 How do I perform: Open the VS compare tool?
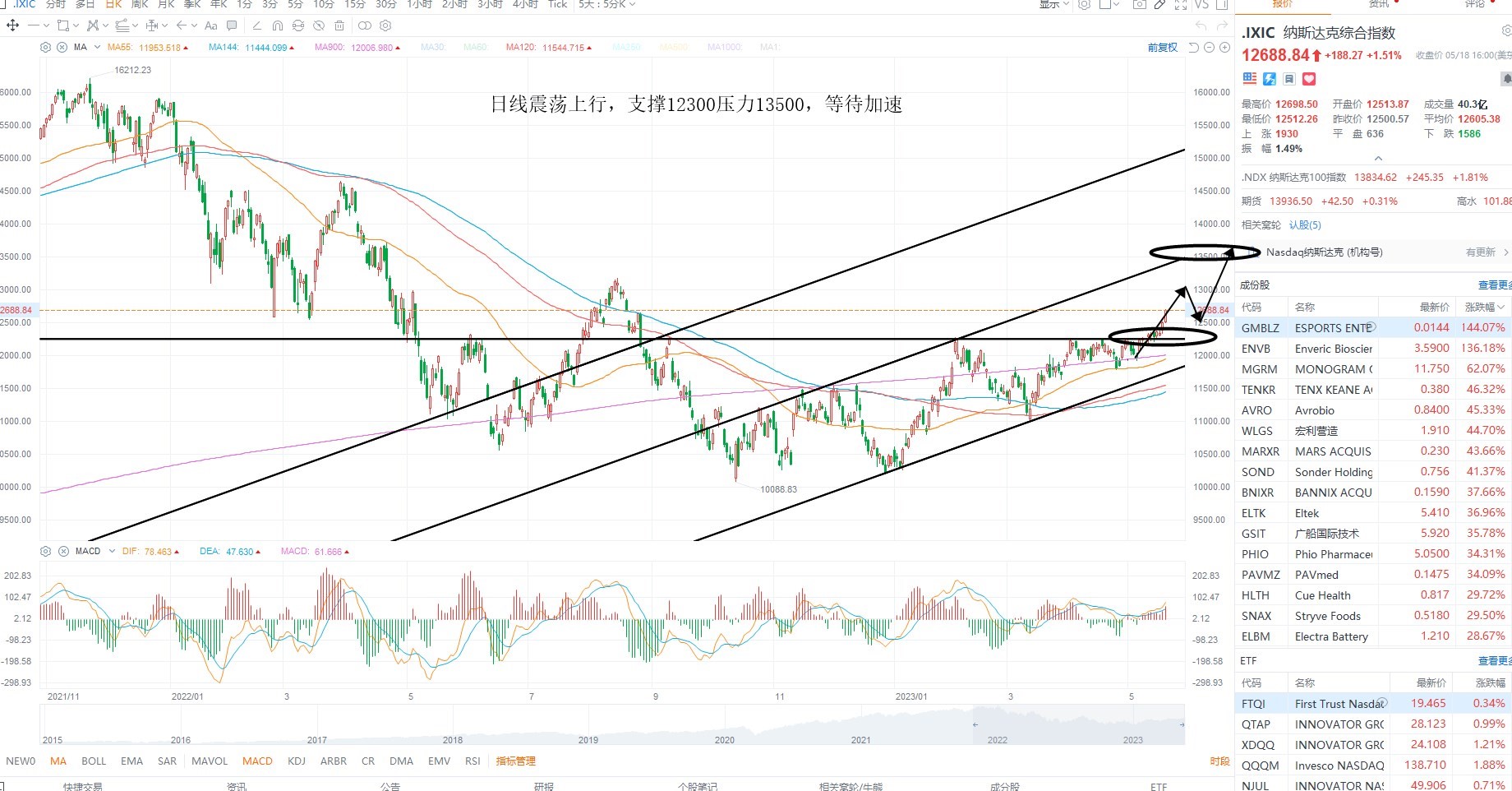point(1201,4)
